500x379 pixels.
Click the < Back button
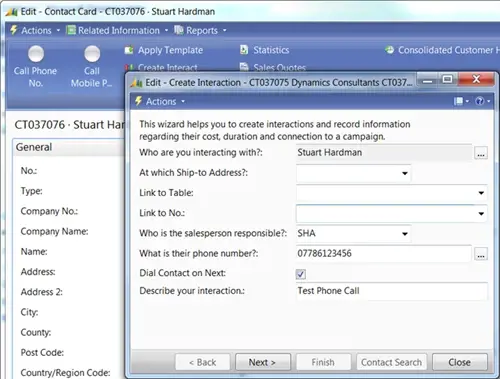tap(203, 362)
